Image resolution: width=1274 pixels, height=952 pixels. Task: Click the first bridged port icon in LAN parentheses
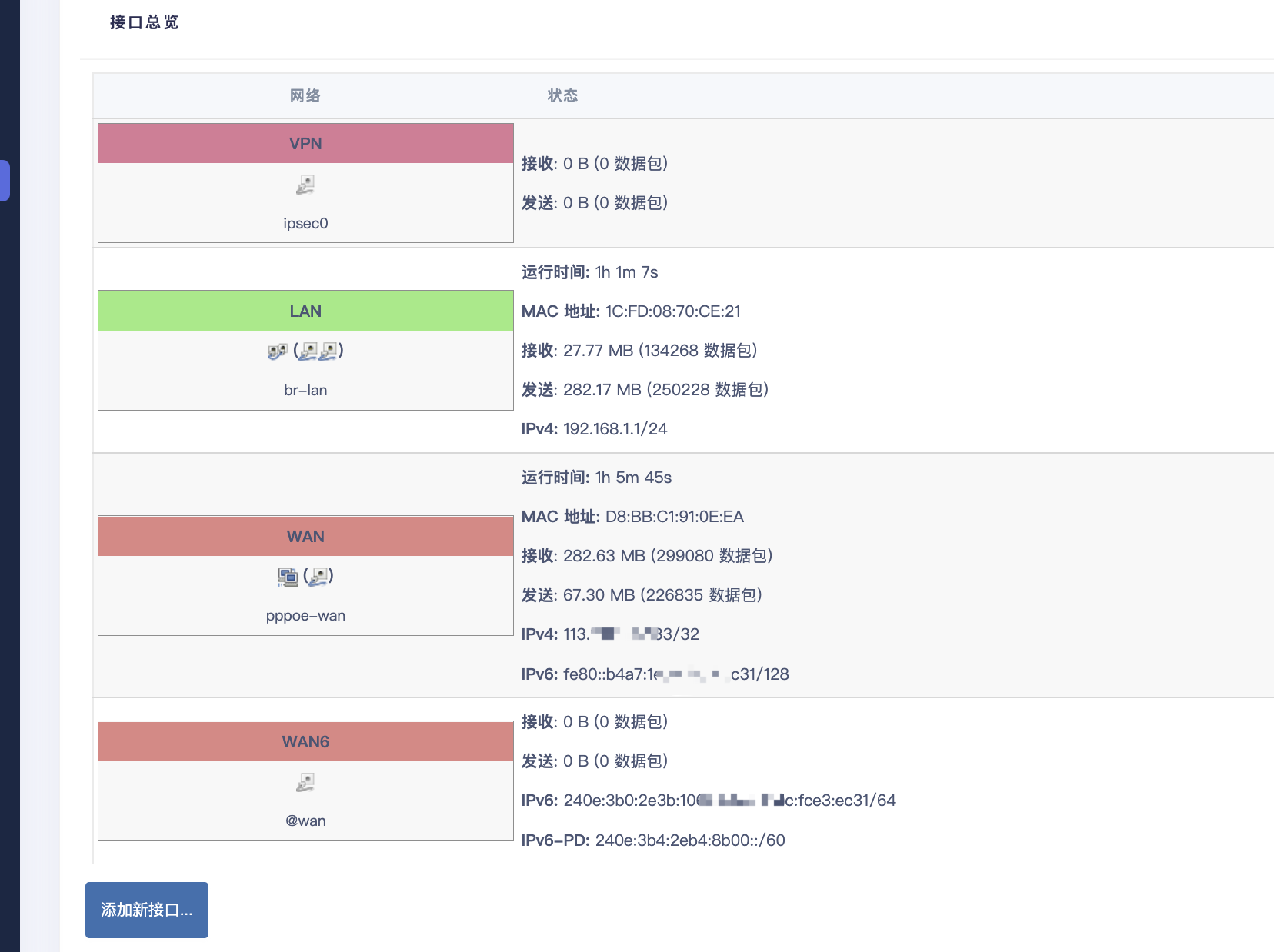[x=310, y=351]
